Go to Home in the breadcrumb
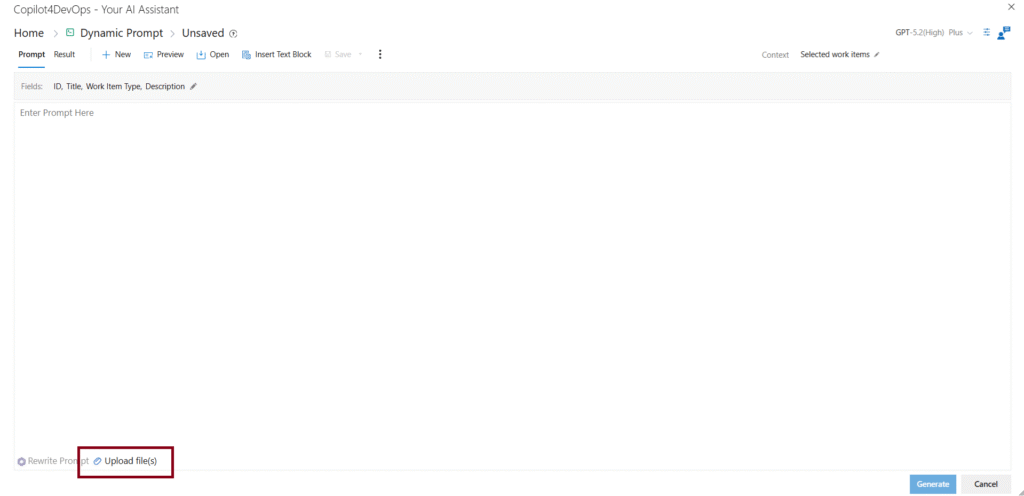1024x496 pixels. [28, 33]
